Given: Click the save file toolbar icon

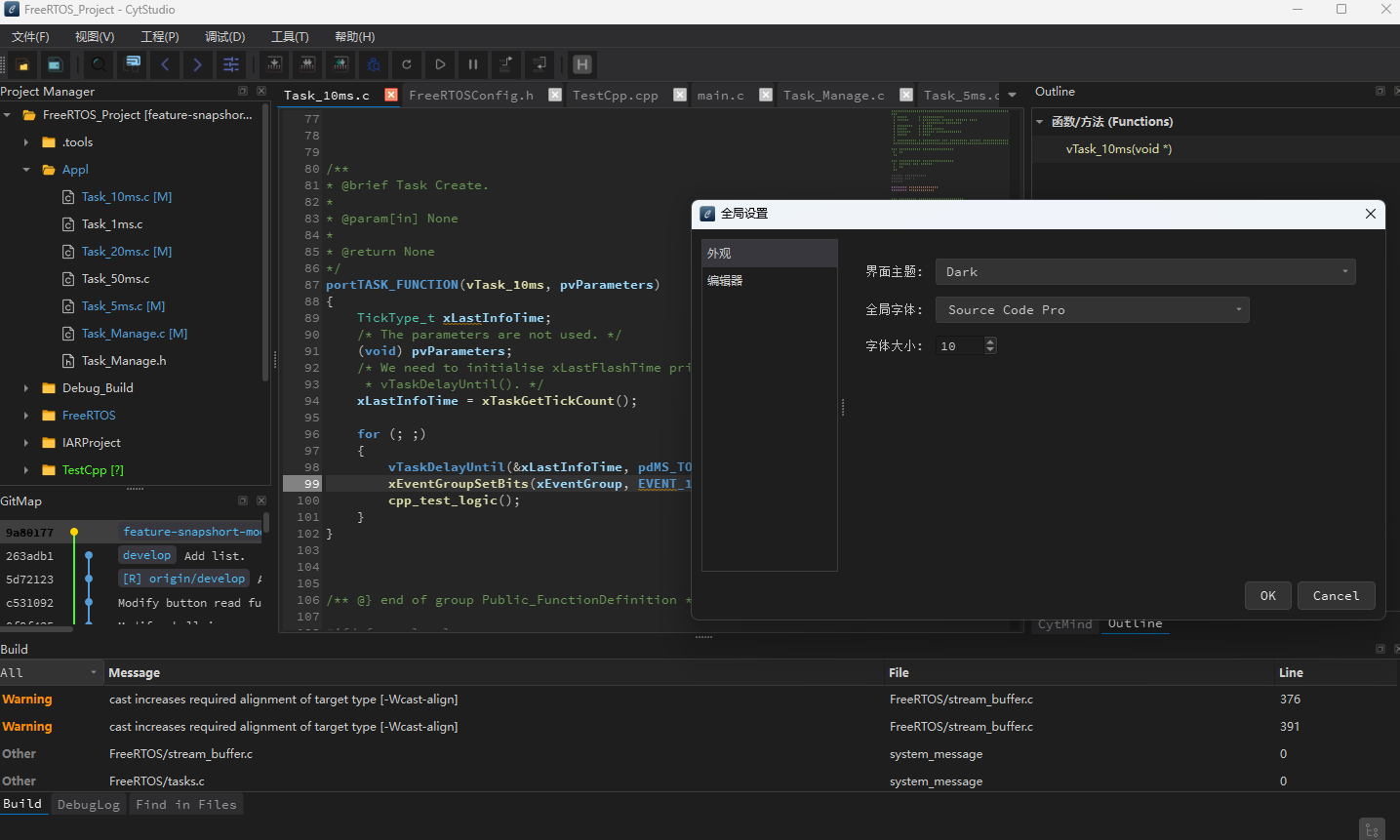Looking at the screenshot, I should pyautogui.click(x=55, y=64).
